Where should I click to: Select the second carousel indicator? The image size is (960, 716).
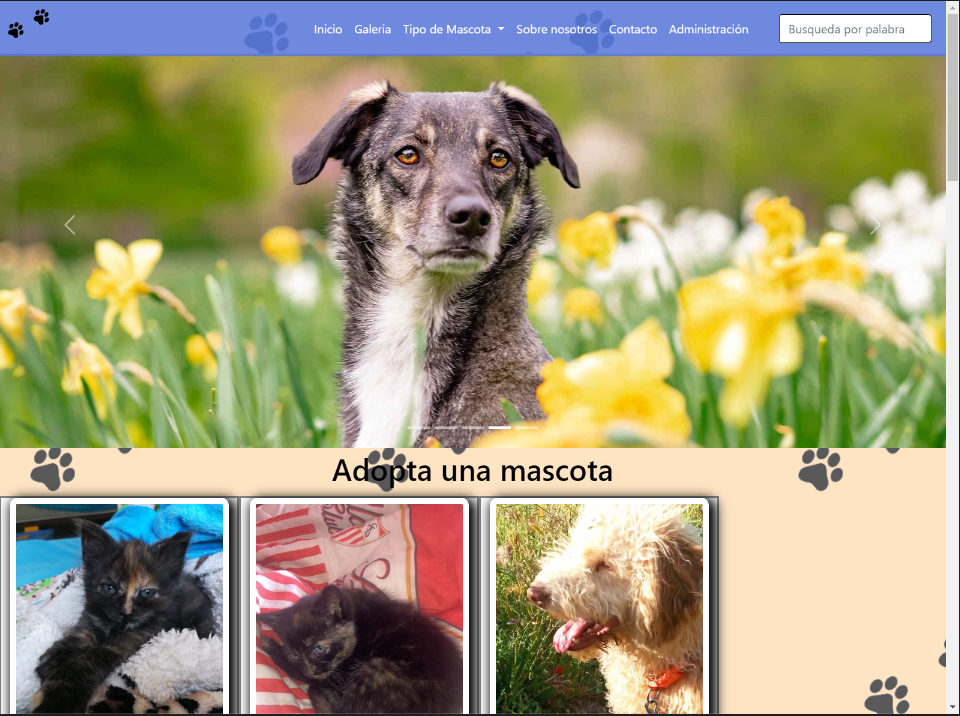pos(446,428)
